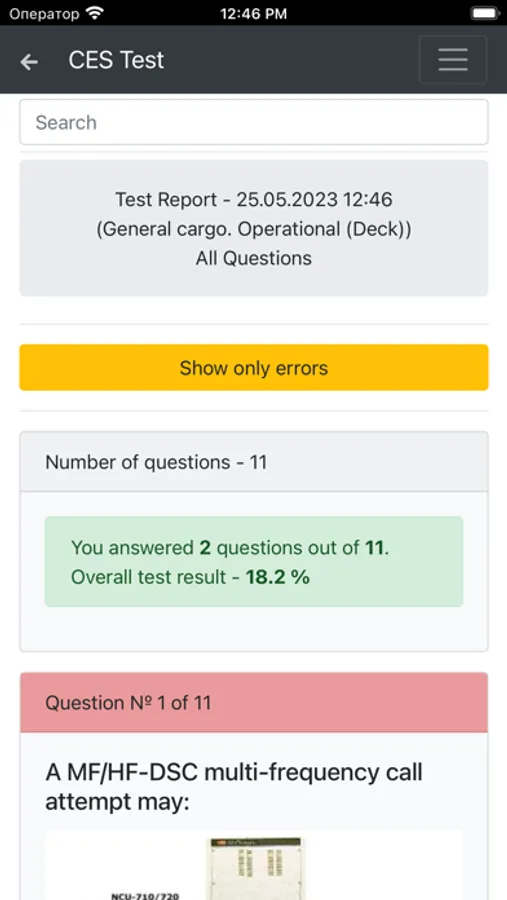Click into the Search field
This screenshot has width=507, height=900.
tap(254, 122)
